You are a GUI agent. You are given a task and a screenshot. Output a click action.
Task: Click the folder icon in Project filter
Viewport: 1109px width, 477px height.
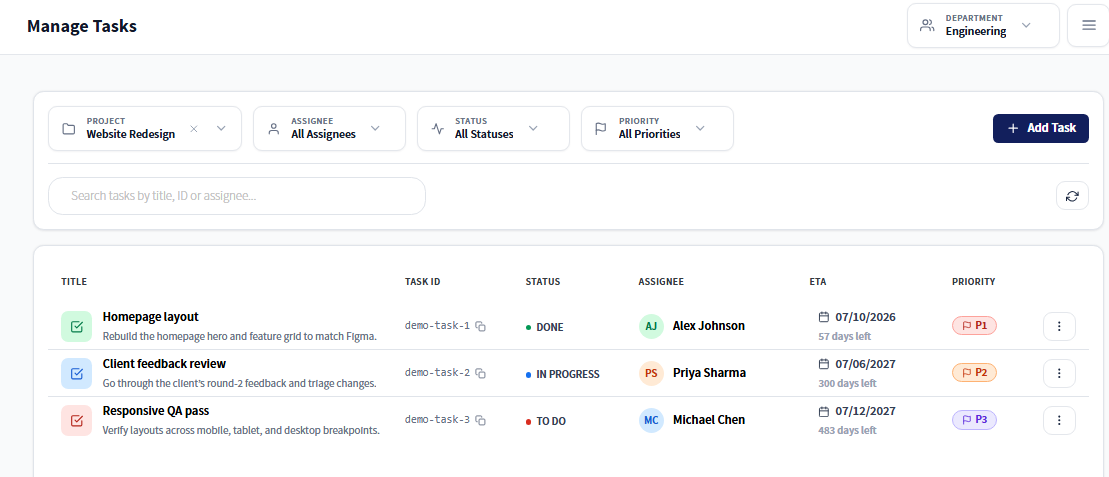click(x=69, y=129)
